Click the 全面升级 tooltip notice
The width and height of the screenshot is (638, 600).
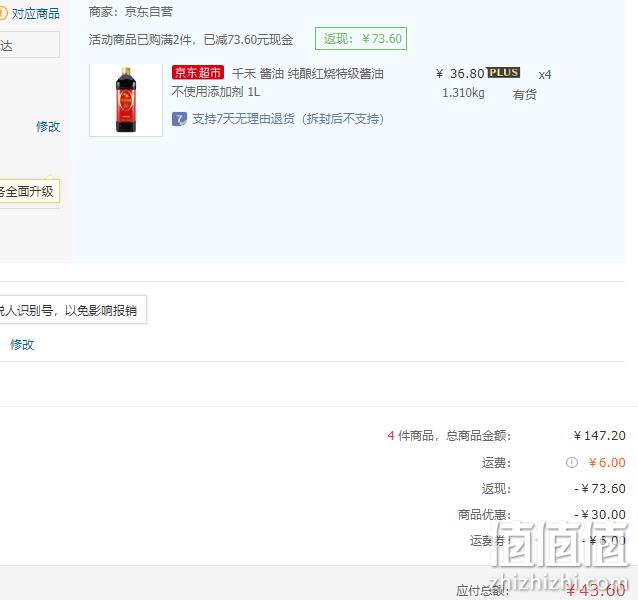pyautogui.click(x=30, y=191)
